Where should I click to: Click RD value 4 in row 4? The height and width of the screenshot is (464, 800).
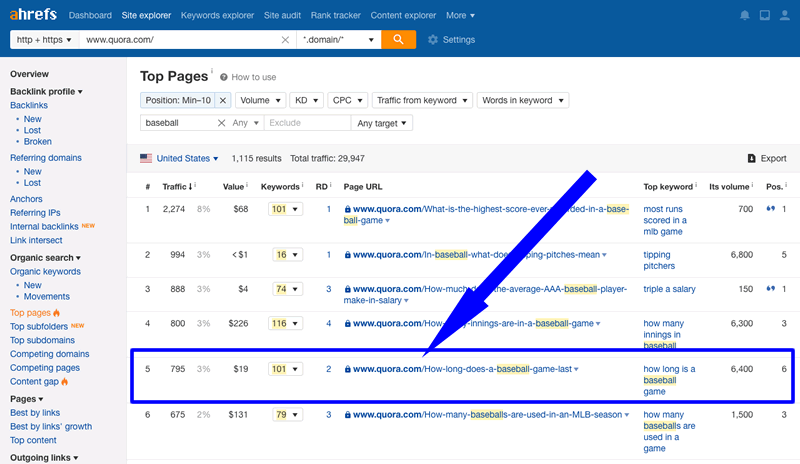click(329, 323)
